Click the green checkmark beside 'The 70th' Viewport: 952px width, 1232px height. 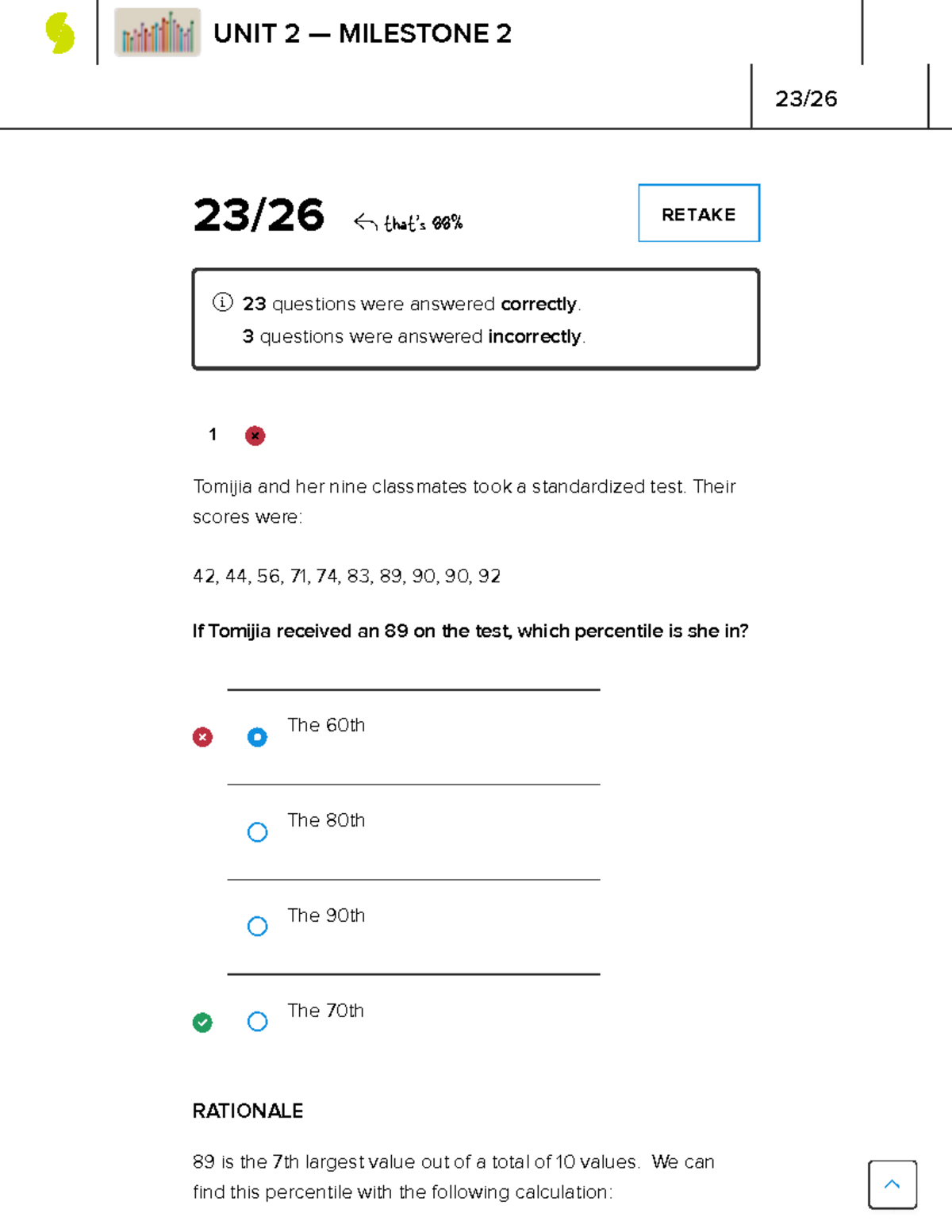point(203,1023)
